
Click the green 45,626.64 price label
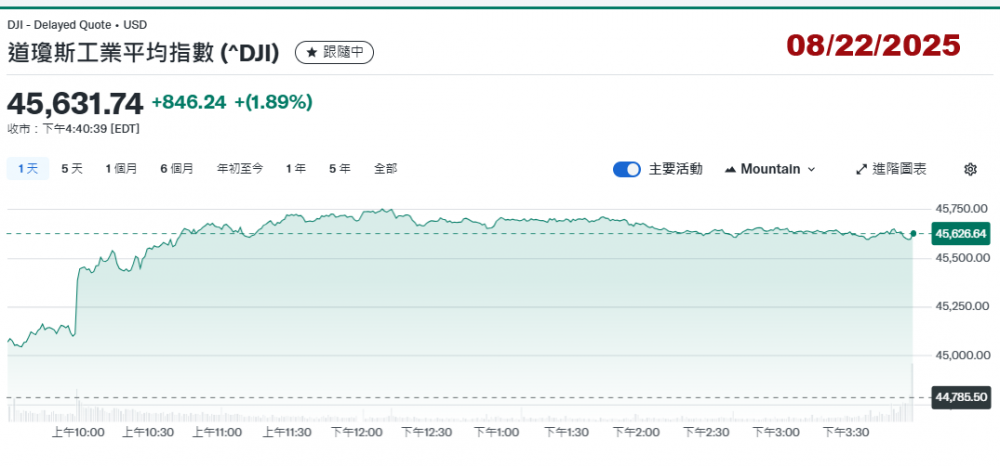(x=960, y=234)
